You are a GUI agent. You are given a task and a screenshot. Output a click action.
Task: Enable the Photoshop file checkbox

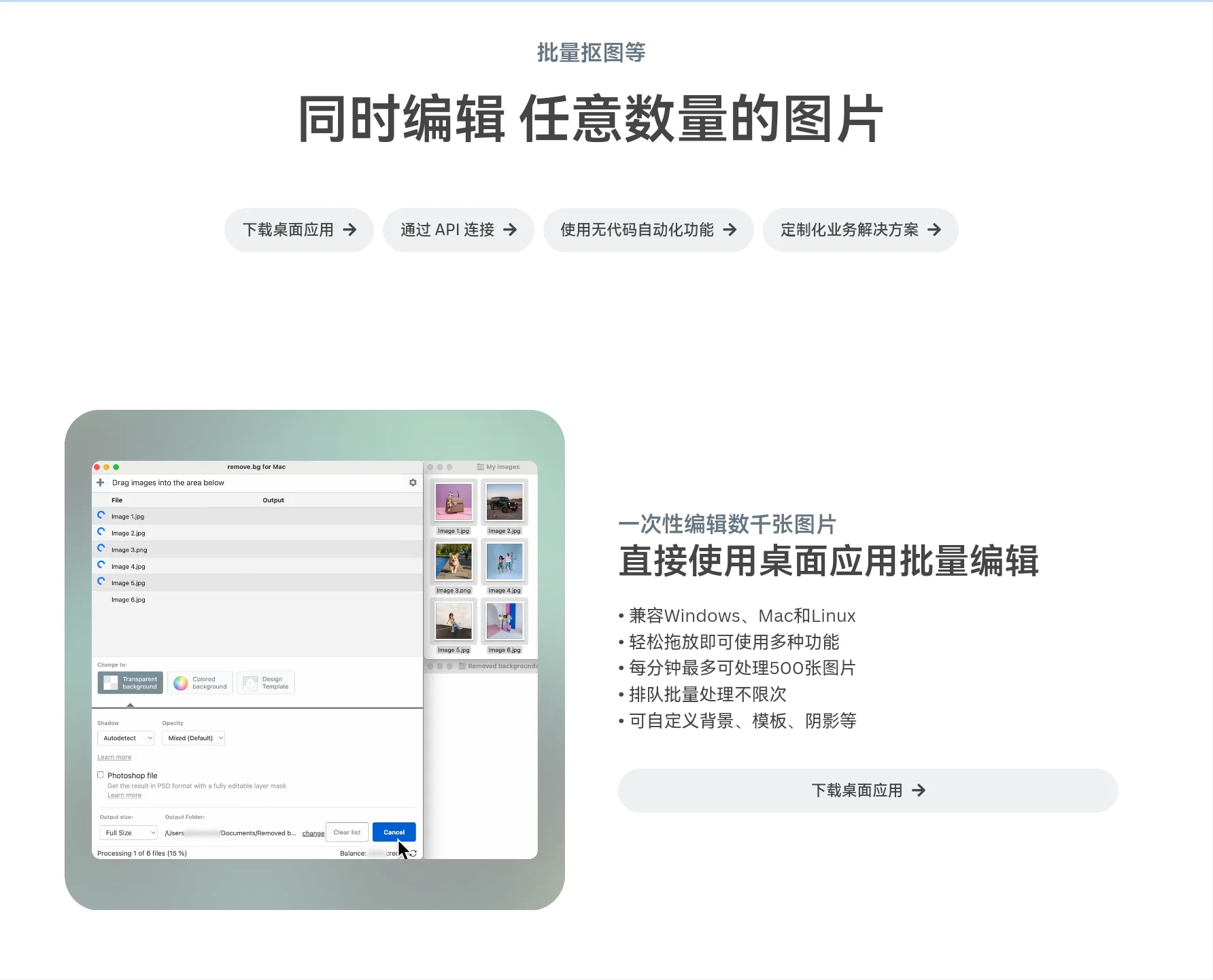101,775
